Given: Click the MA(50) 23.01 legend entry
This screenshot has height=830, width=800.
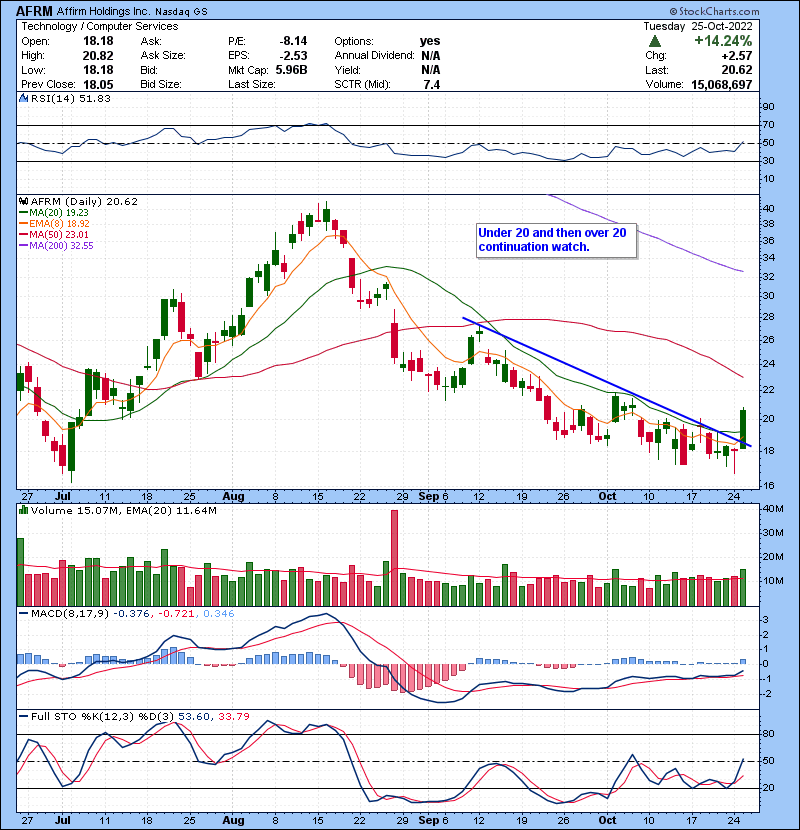Looking at the screenshot, I should (x=54, y=235).
